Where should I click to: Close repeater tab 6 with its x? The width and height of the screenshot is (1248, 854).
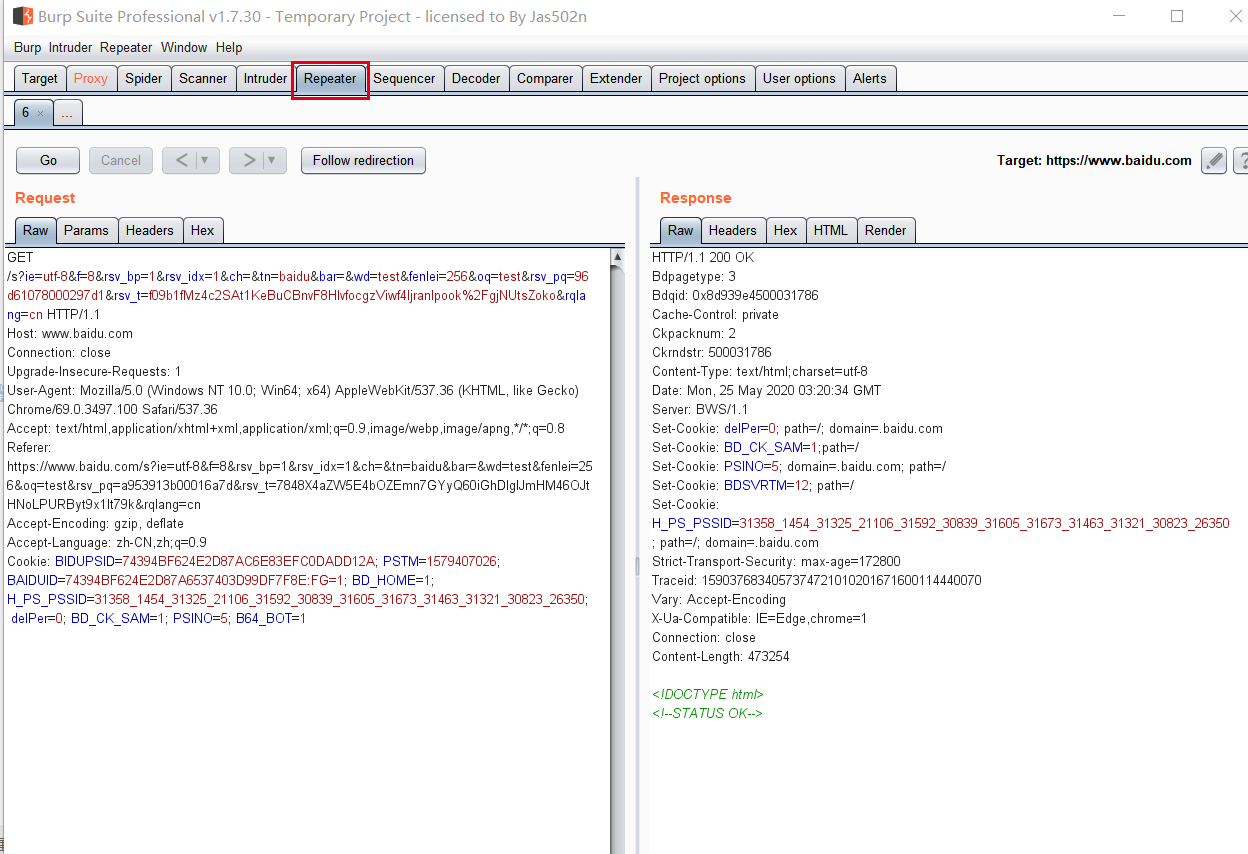pyautogui.click(x=40, y=114)
